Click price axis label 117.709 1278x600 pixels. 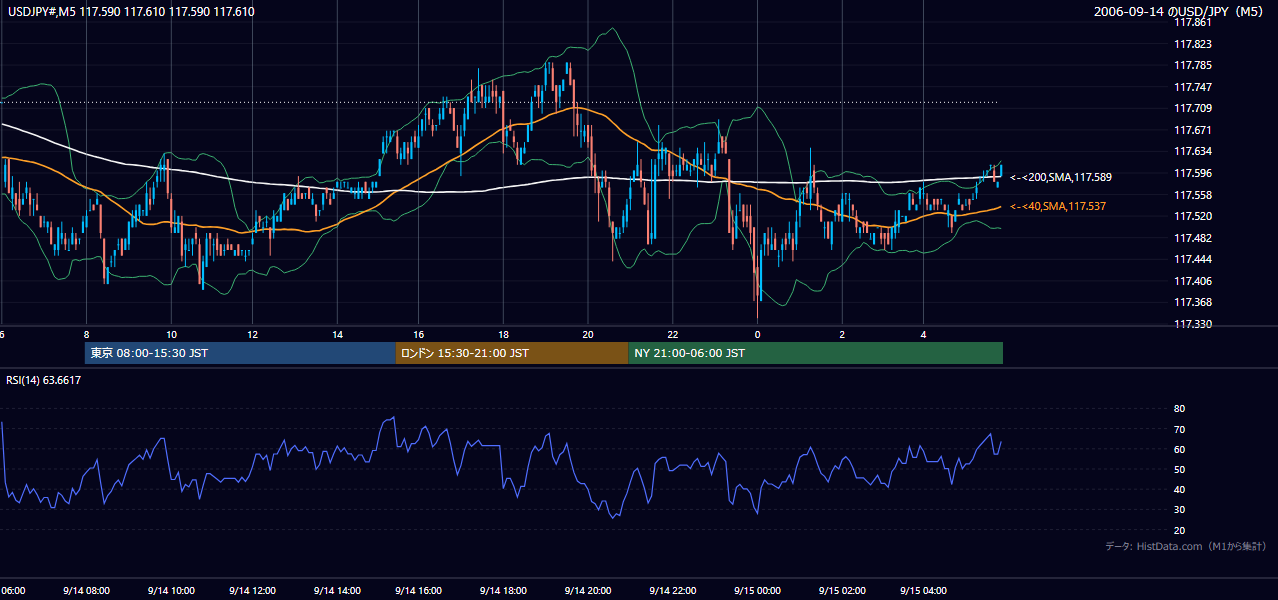coord(1192,108)
